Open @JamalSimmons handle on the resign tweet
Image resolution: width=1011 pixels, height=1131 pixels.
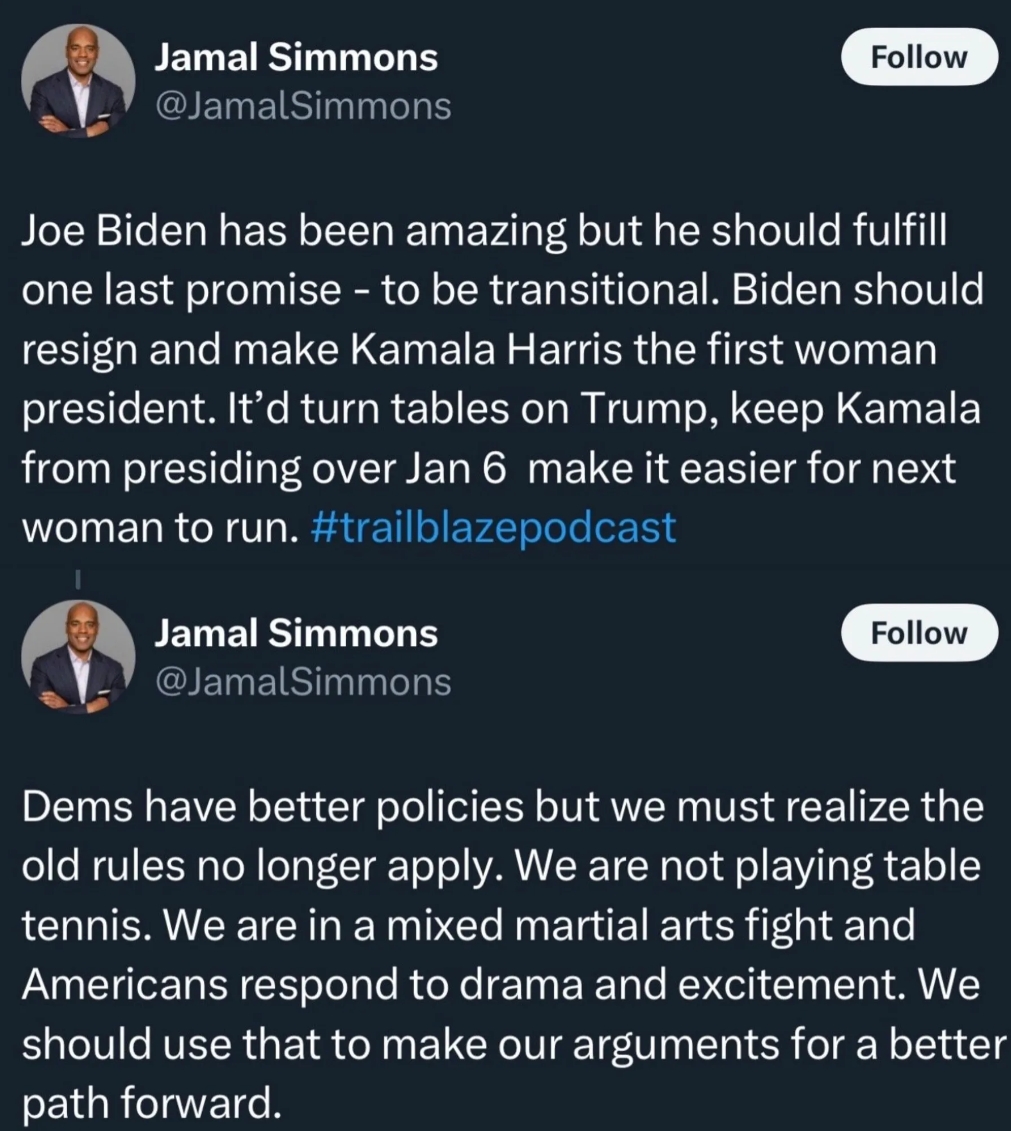[303, 106]
